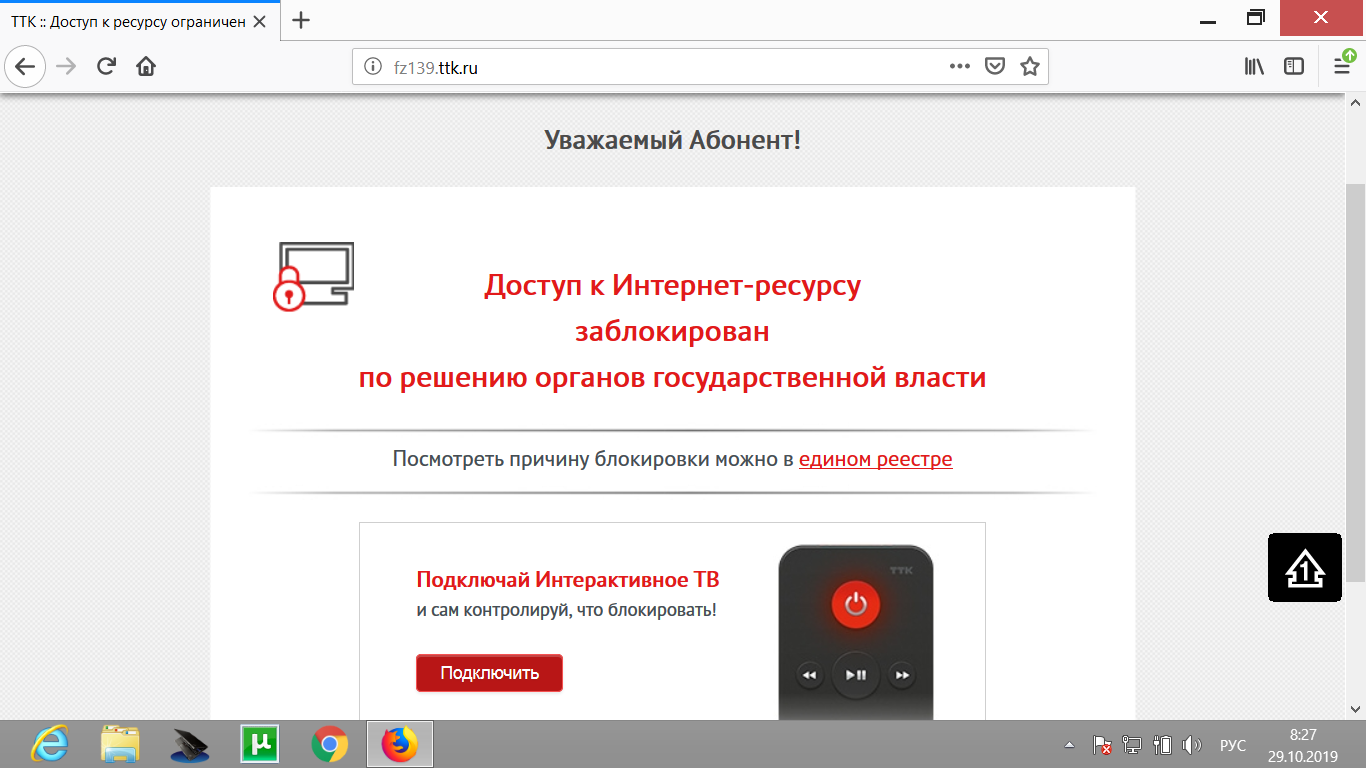Open the volume control in tray
Screen dimensions: 1366x768
[x=1191, y=745]
